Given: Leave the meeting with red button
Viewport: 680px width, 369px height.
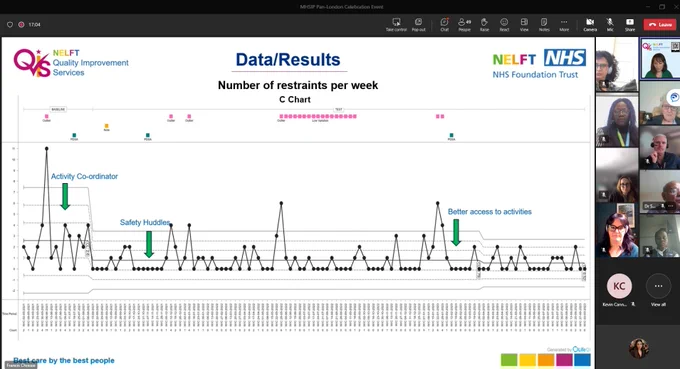Looking at the screenshot, I should pos(660,25).
